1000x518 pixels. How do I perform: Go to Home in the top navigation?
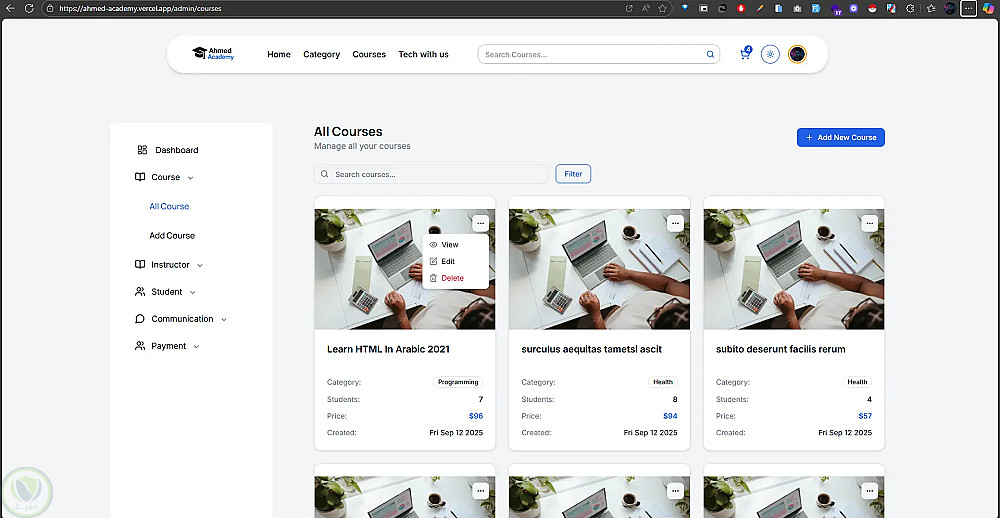pos(279,54)
